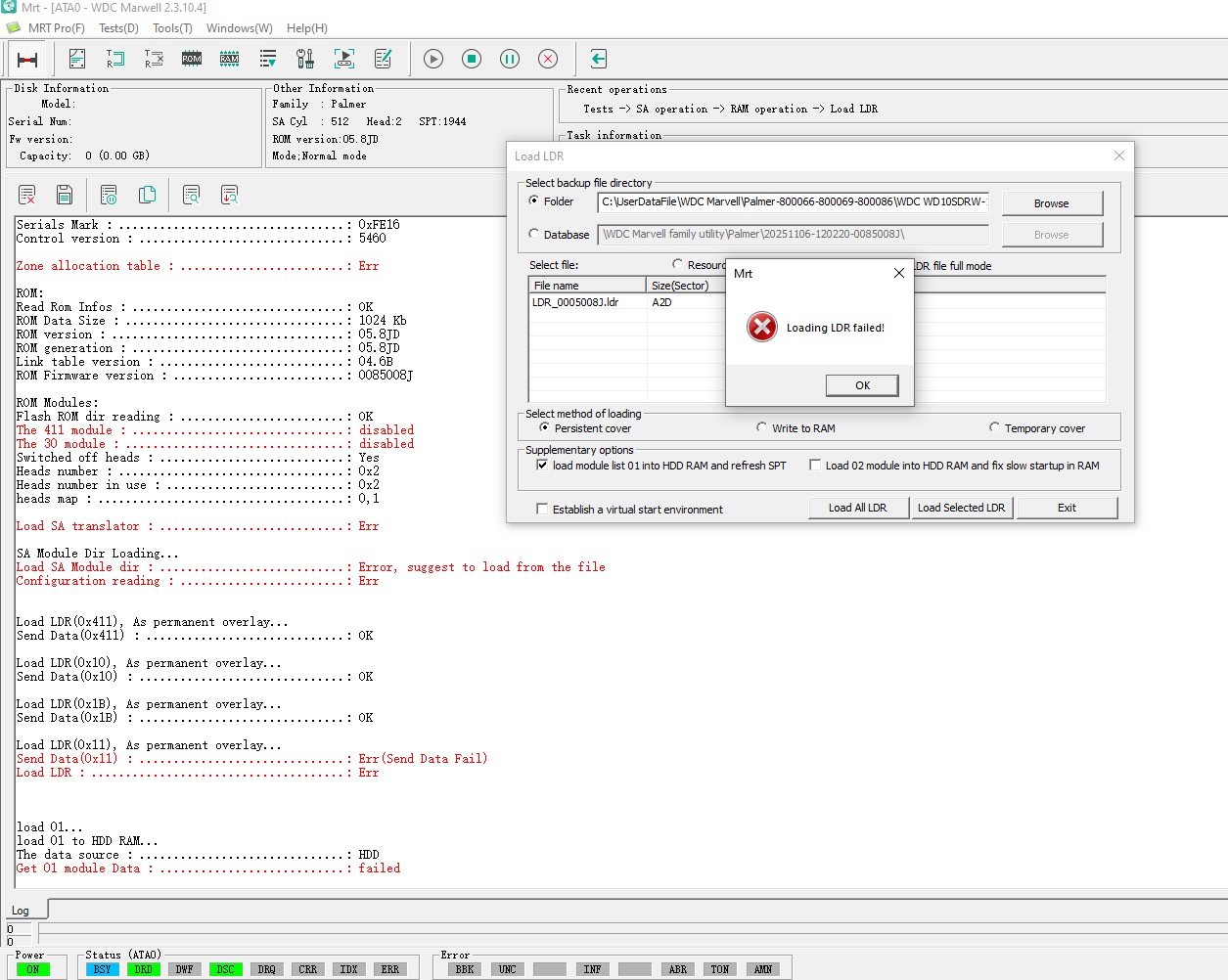Screen dimensions: 1228x980
Task: Click the RAM chip toolbar icon
Action: 230,59
